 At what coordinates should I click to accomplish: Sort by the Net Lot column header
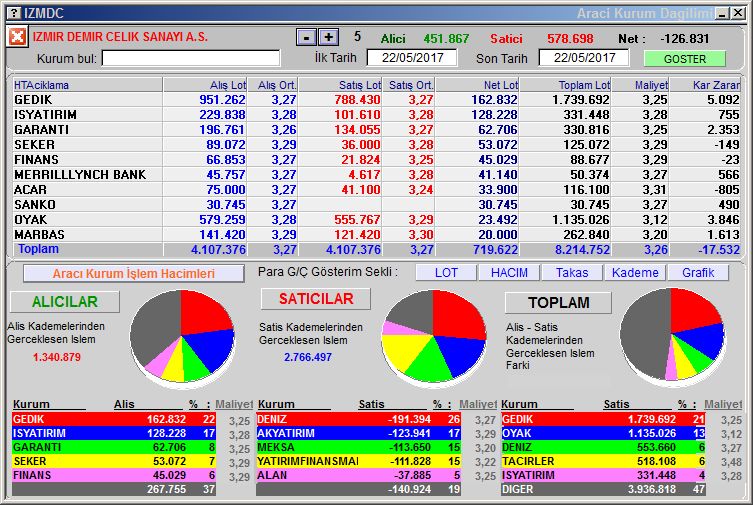(x=477, y=85)
